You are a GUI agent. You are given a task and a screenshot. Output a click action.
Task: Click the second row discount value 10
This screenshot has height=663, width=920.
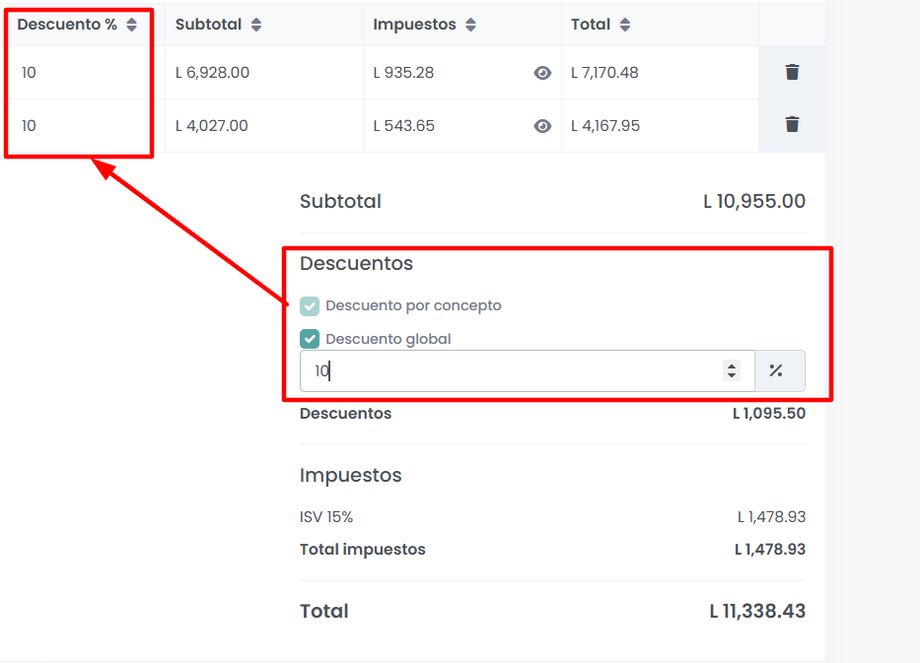[29, 126]
